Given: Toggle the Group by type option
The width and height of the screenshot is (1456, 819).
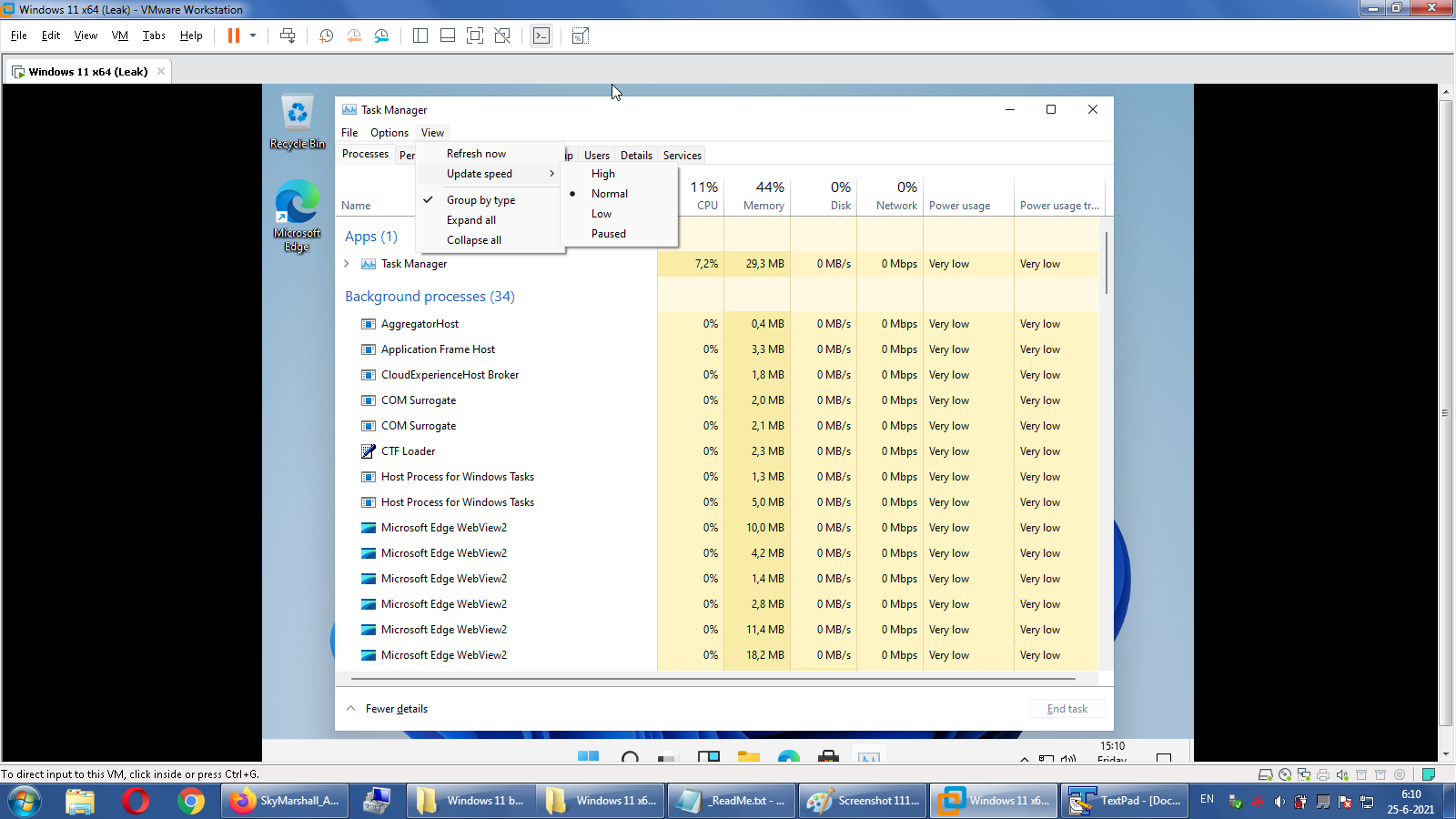Looking at the screenshot, I should coord(480,200).
